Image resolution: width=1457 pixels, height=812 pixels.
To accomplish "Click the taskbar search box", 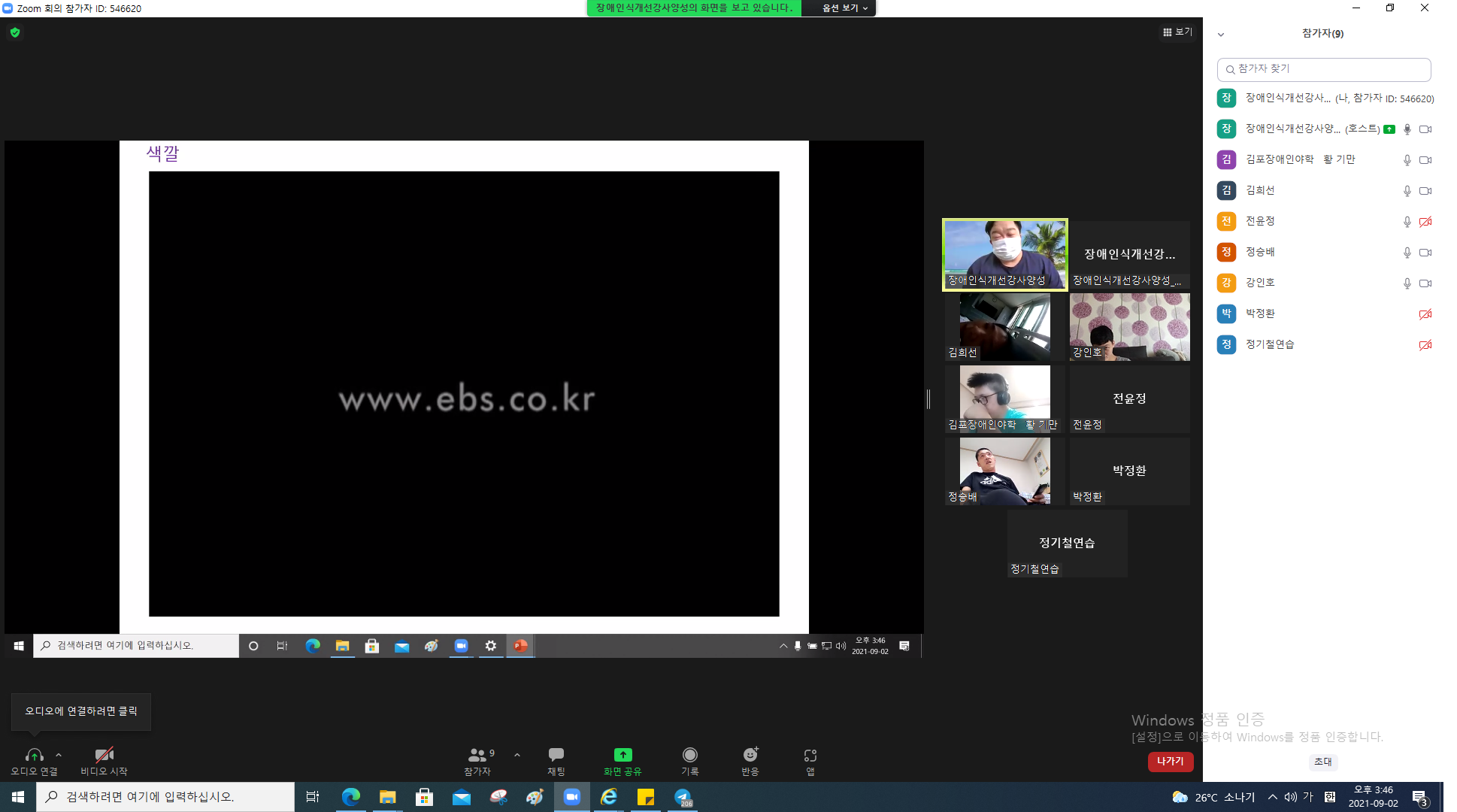I will point(165,797).
